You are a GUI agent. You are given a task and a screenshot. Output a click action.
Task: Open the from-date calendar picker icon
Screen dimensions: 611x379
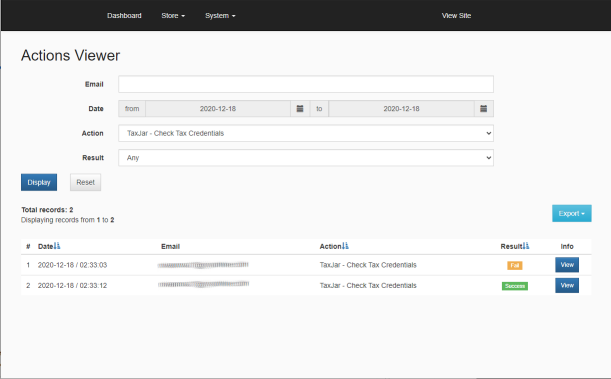(300, 109)
